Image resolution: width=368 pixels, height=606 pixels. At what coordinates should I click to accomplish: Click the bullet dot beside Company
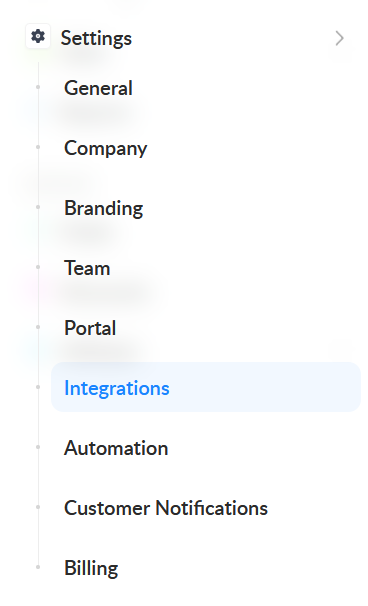tap(38, 147)
